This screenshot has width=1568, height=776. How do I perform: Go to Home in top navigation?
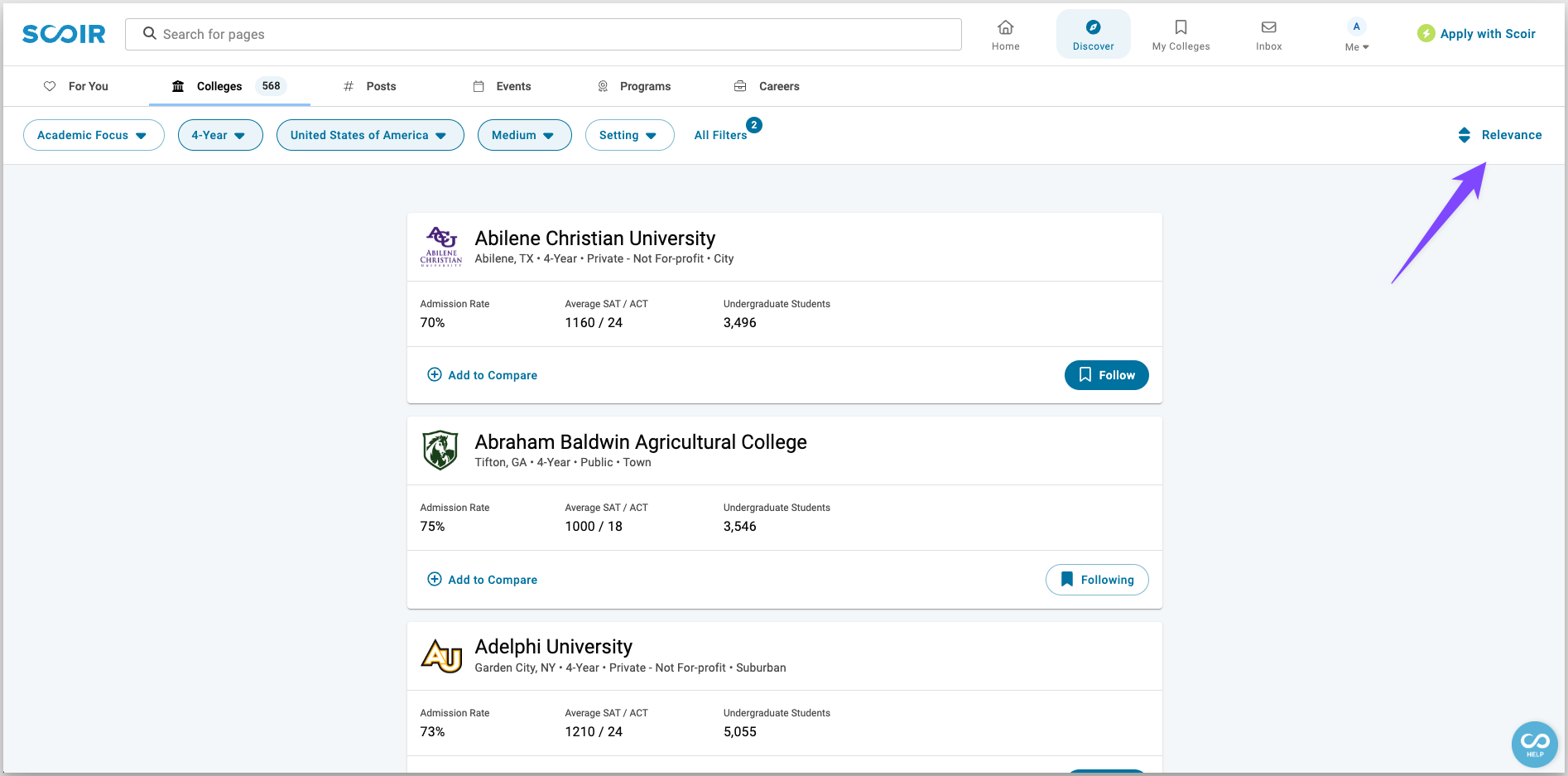(1005, 35)
